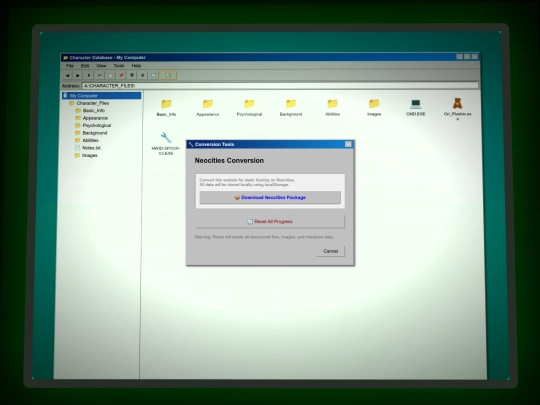Click the Forward arrow toolbar button
This screenshot has height=405, width=540.
[x=78, y=75]
